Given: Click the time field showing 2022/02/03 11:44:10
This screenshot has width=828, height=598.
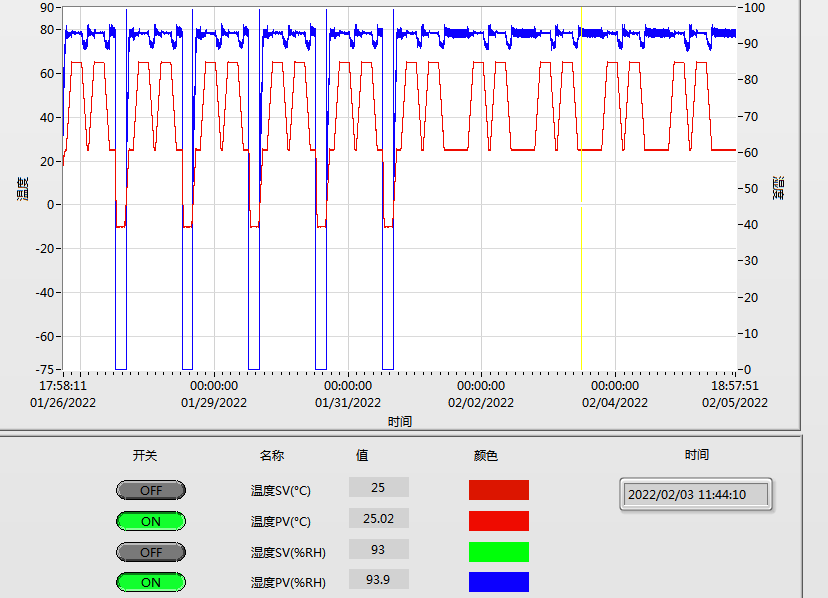Looking at the screenshot, I should [x=695, y=494].
